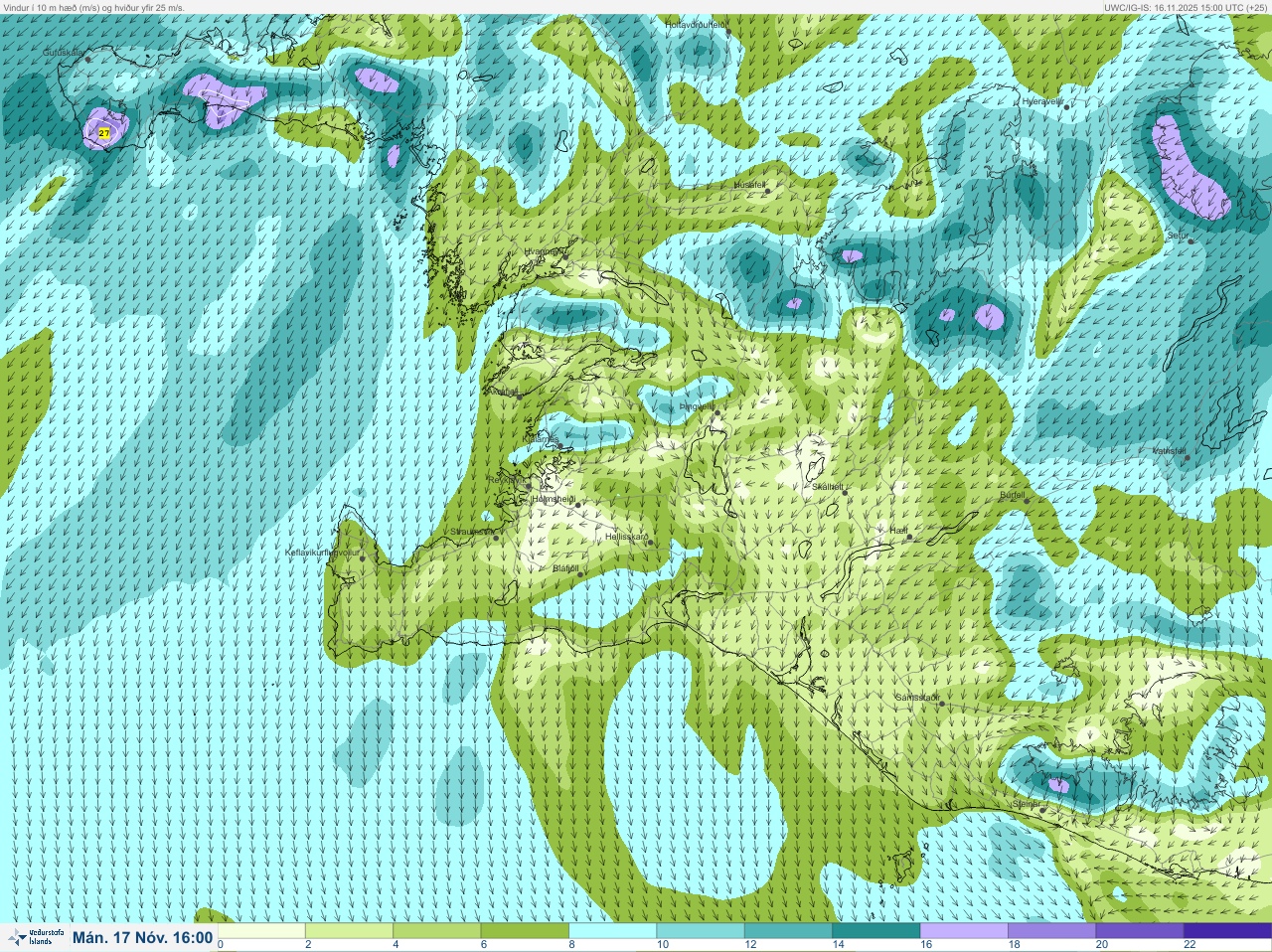The image size is (1272, 952).
Task: Click the Skálholt station label
Action: [827, 486]
